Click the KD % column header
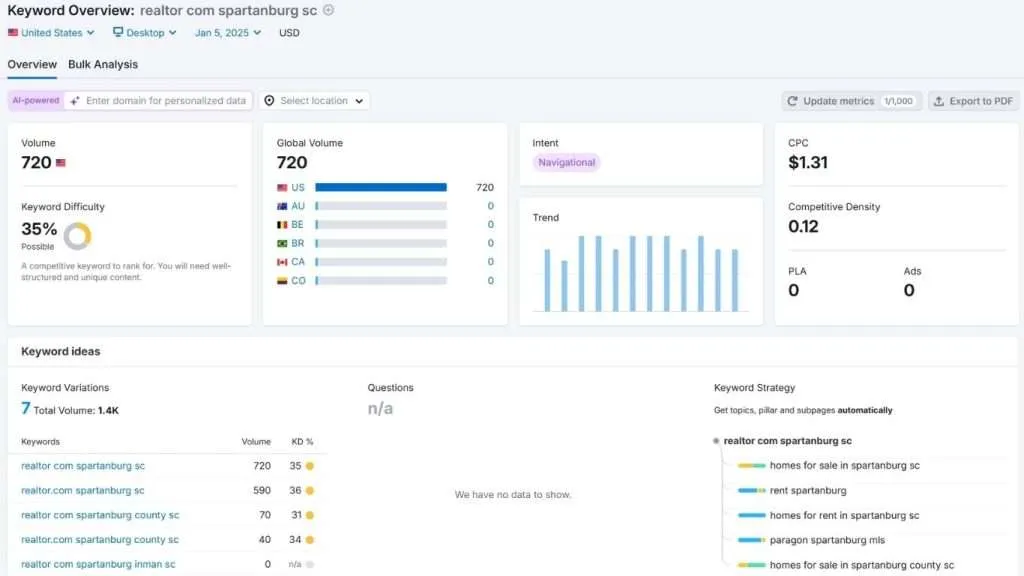This screenshot has height=576, width=1024. [302, 441]
